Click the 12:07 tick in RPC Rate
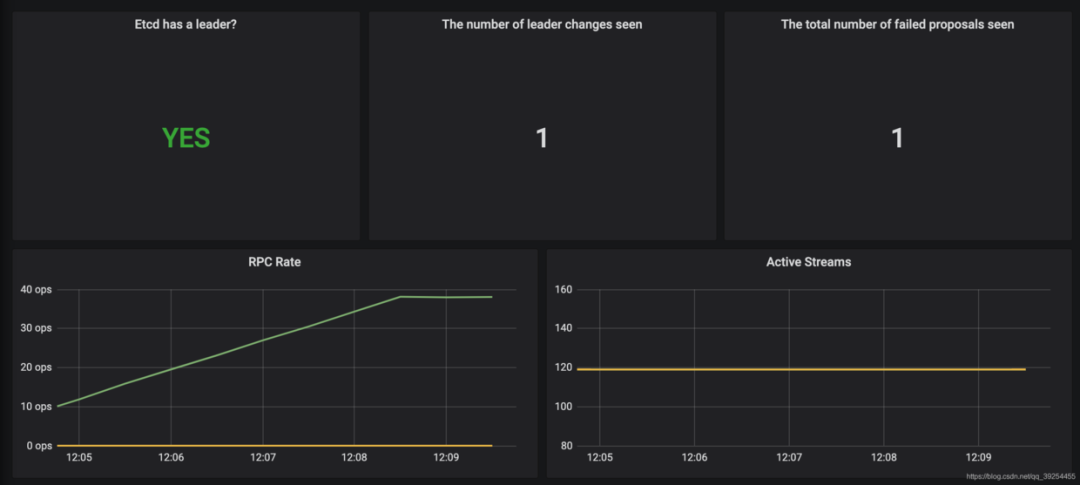 click(262, 457)
